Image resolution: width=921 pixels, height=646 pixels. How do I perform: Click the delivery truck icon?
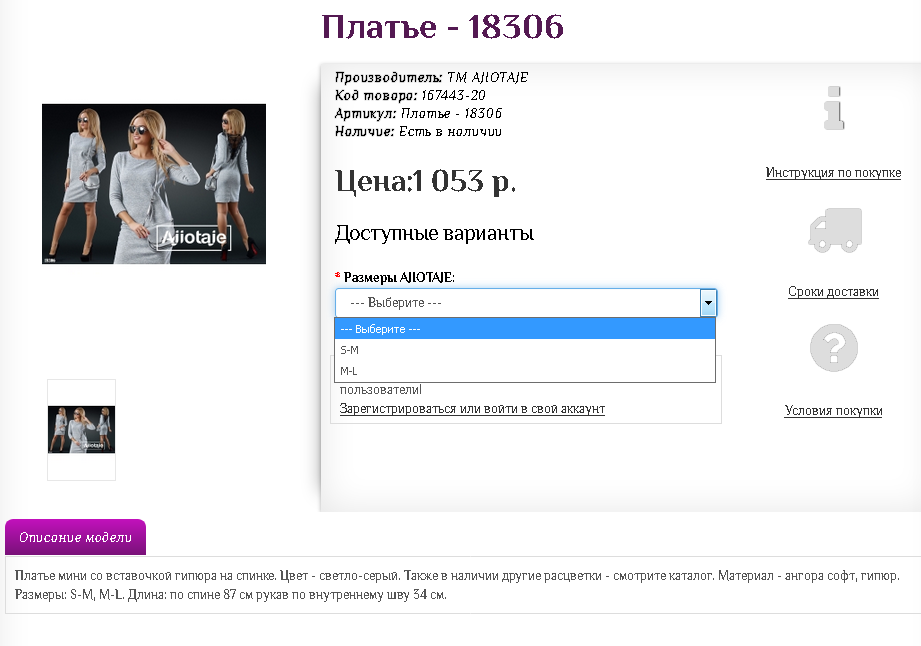click(x=835, y=230)
